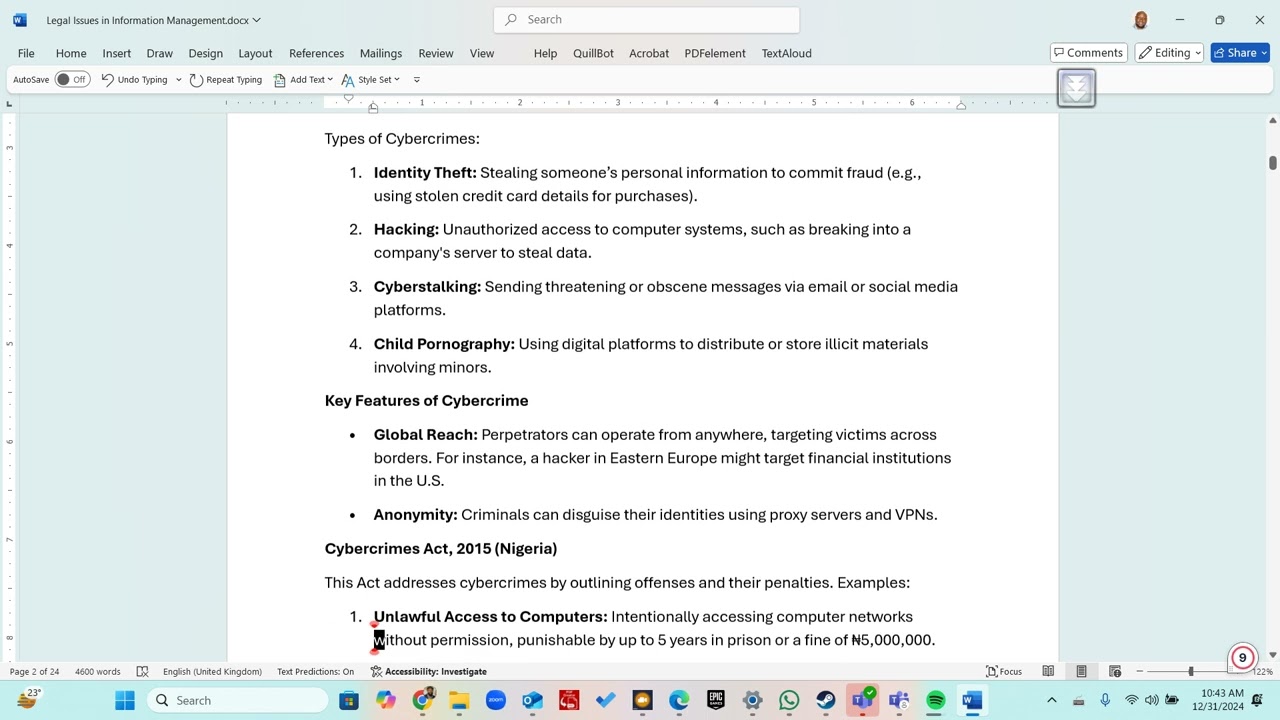Open Spotify from the taskbar
The image size is (1280, 720).
pyautogui.click(x=936, y=700)
